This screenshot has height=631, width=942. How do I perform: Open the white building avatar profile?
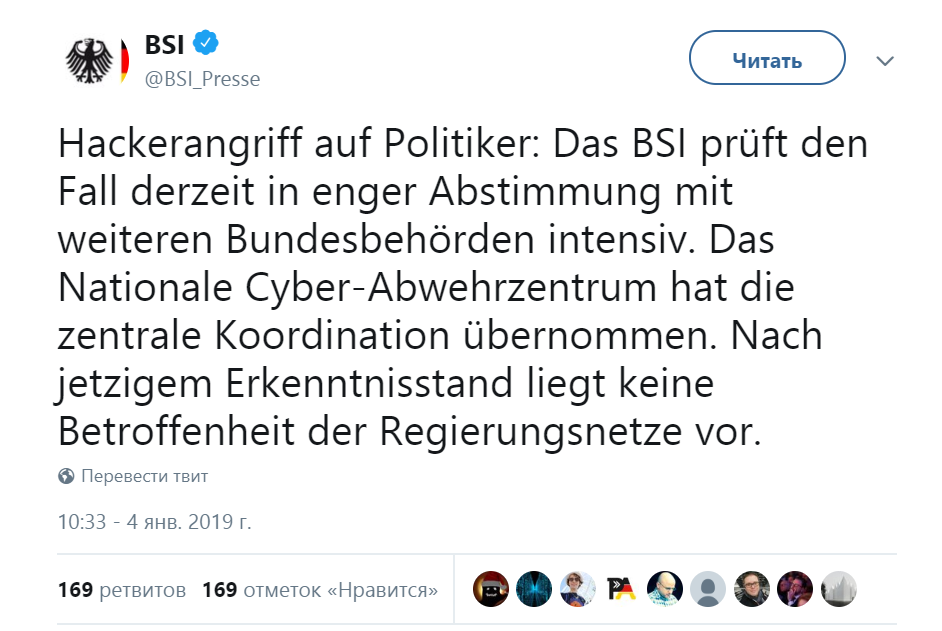(838, 589)
